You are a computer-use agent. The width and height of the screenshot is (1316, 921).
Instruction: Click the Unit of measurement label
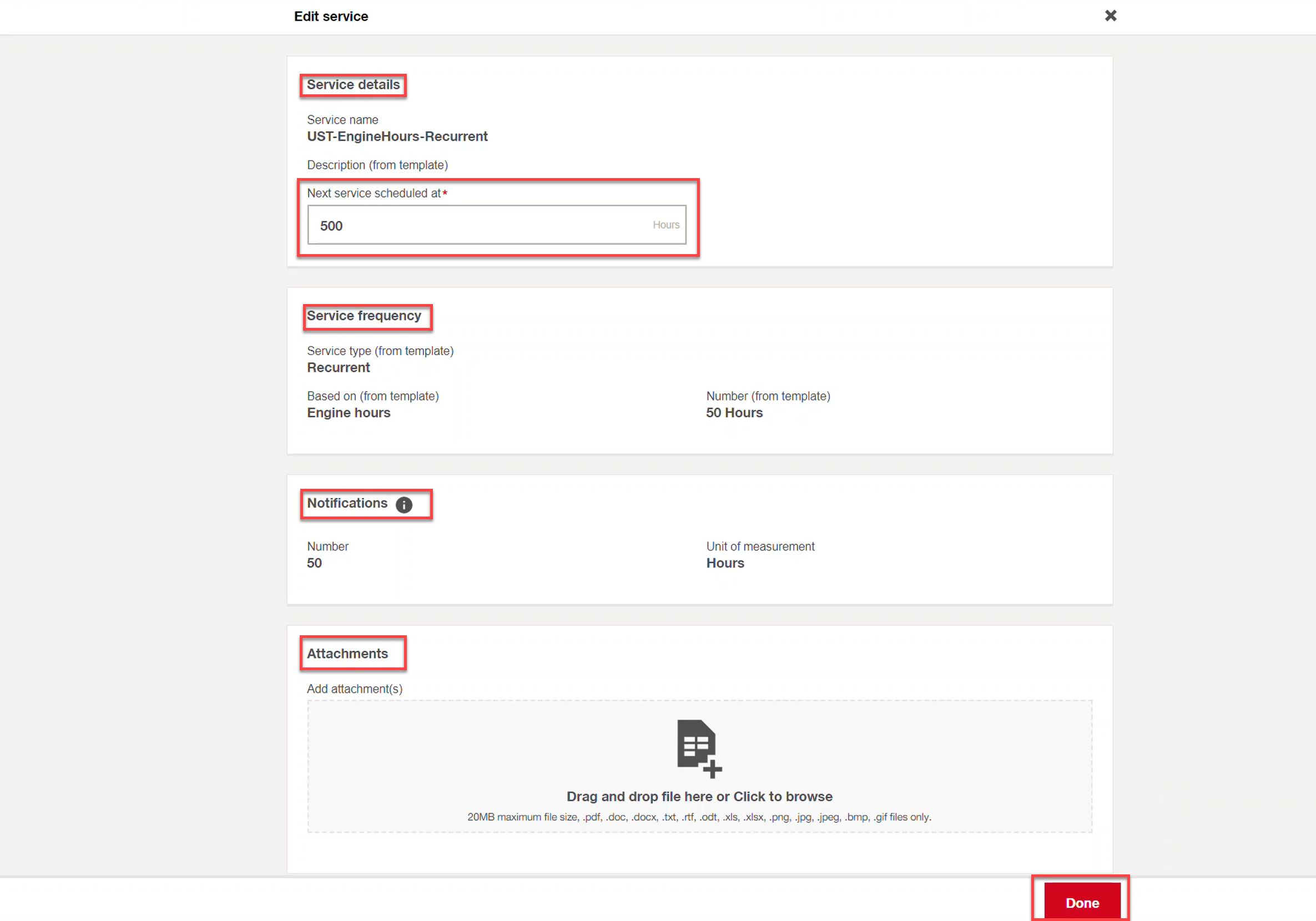pyautogui.click(x=760, y=546)
